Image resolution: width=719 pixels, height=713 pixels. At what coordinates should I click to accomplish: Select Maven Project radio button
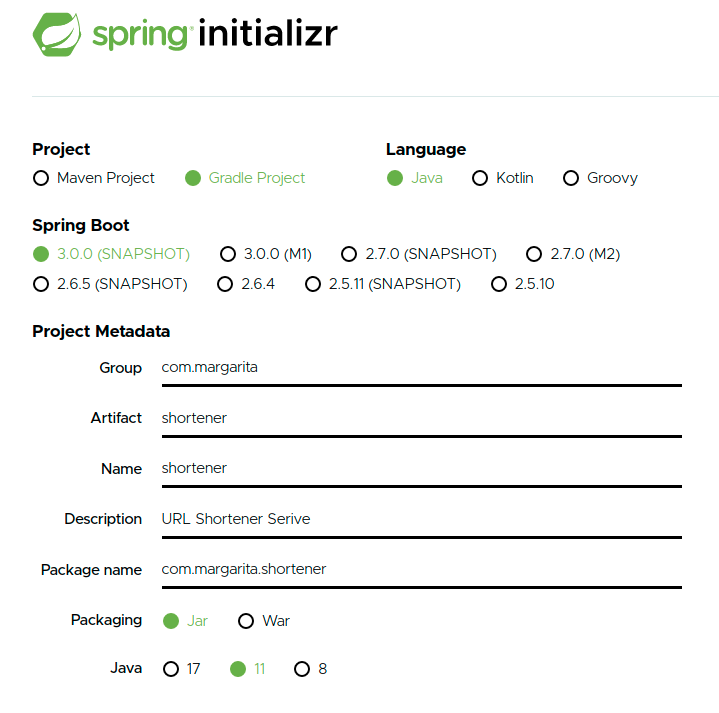click(41, 179)
